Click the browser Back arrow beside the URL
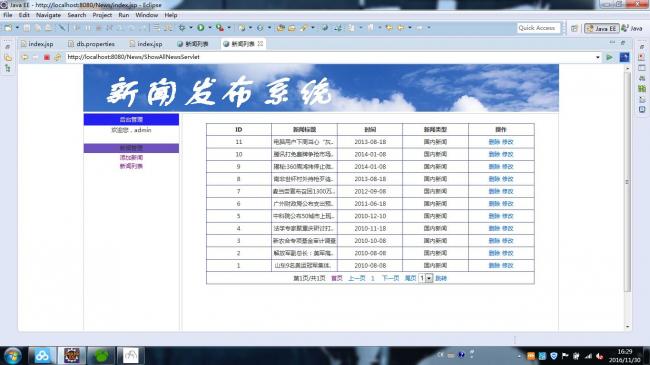This screenshot has width=650, height=365. tap(25, 57)
